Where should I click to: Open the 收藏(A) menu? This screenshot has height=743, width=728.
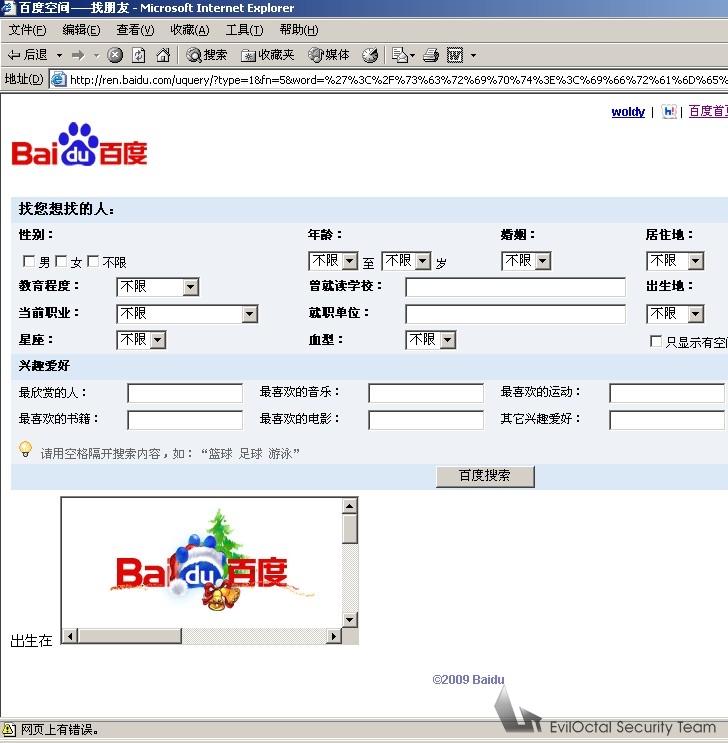point(190,30)
